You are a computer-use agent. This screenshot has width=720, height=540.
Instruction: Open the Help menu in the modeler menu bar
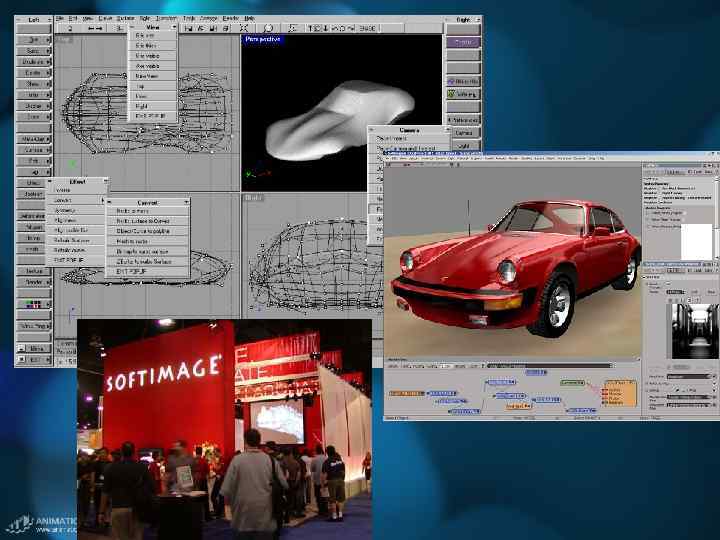coord(249,18)
